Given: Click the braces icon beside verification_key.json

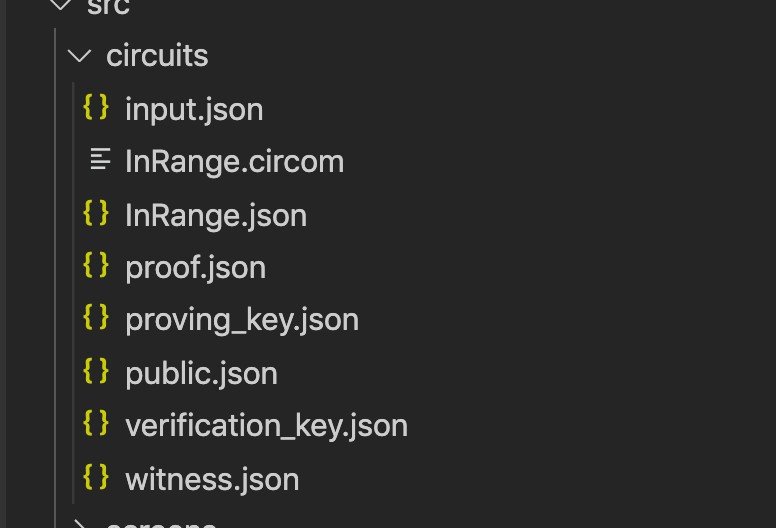Looking at the screenshot, I should coord(96,424).
